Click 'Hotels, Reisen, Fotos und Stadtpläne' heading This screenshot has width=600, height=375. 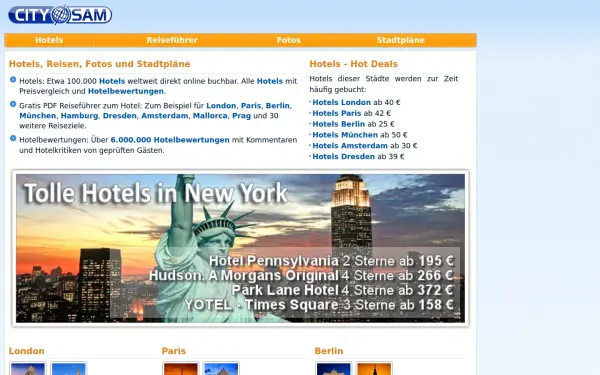point(99,64)
